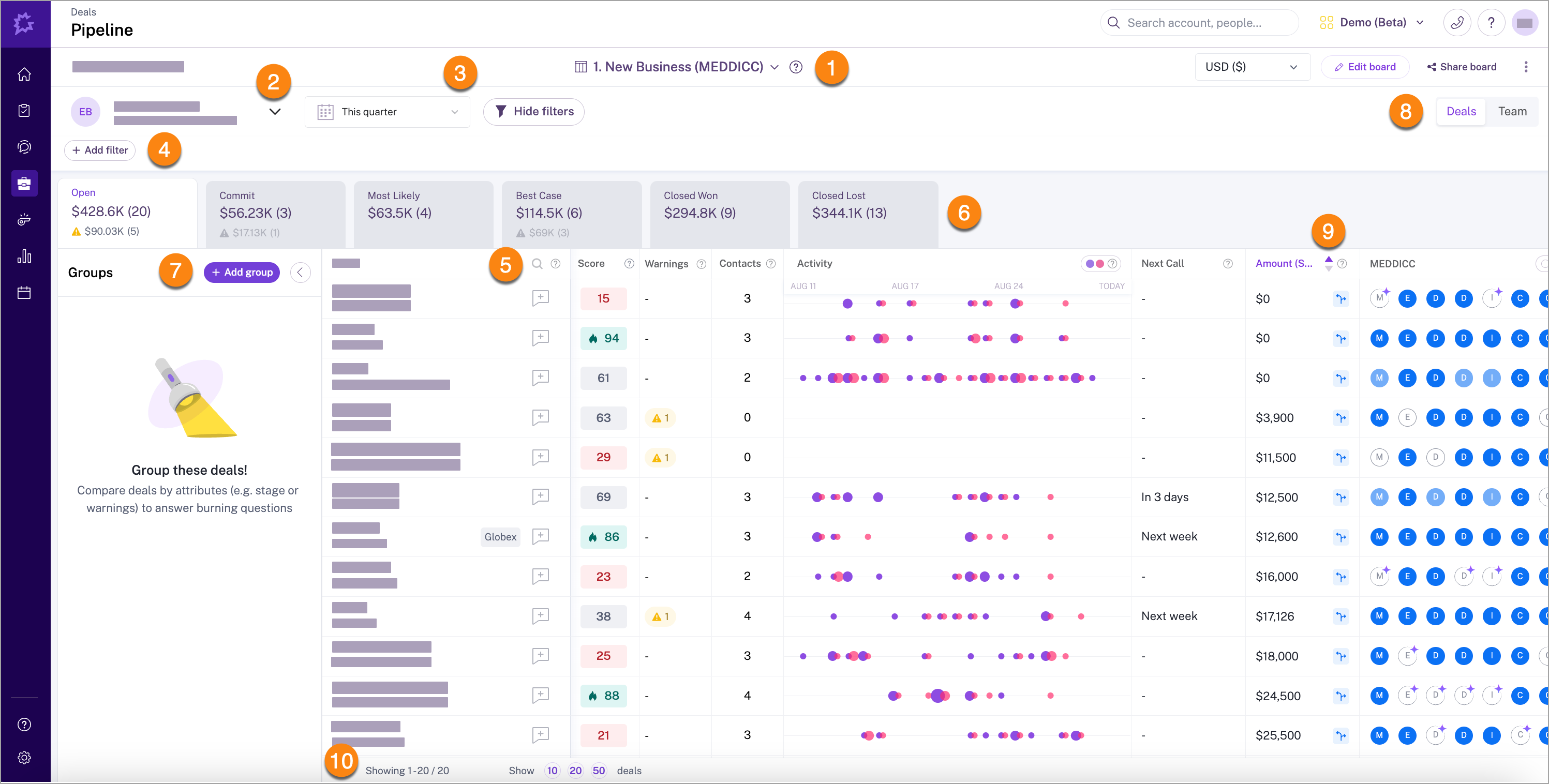Click the search icon in deal name column header
The image size is (1549, 784).
tap(538, 264)
